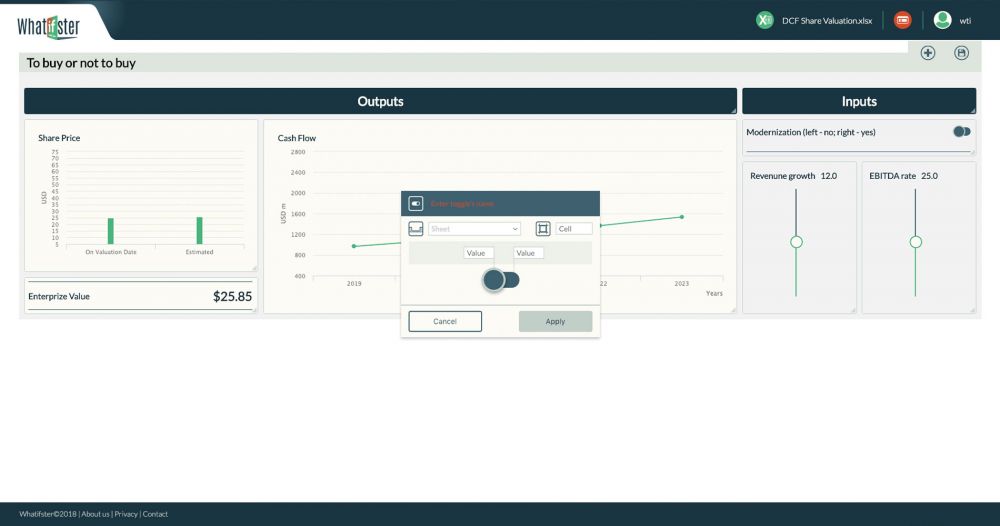Click the plus icon to add element

click(x=928, y=53)
